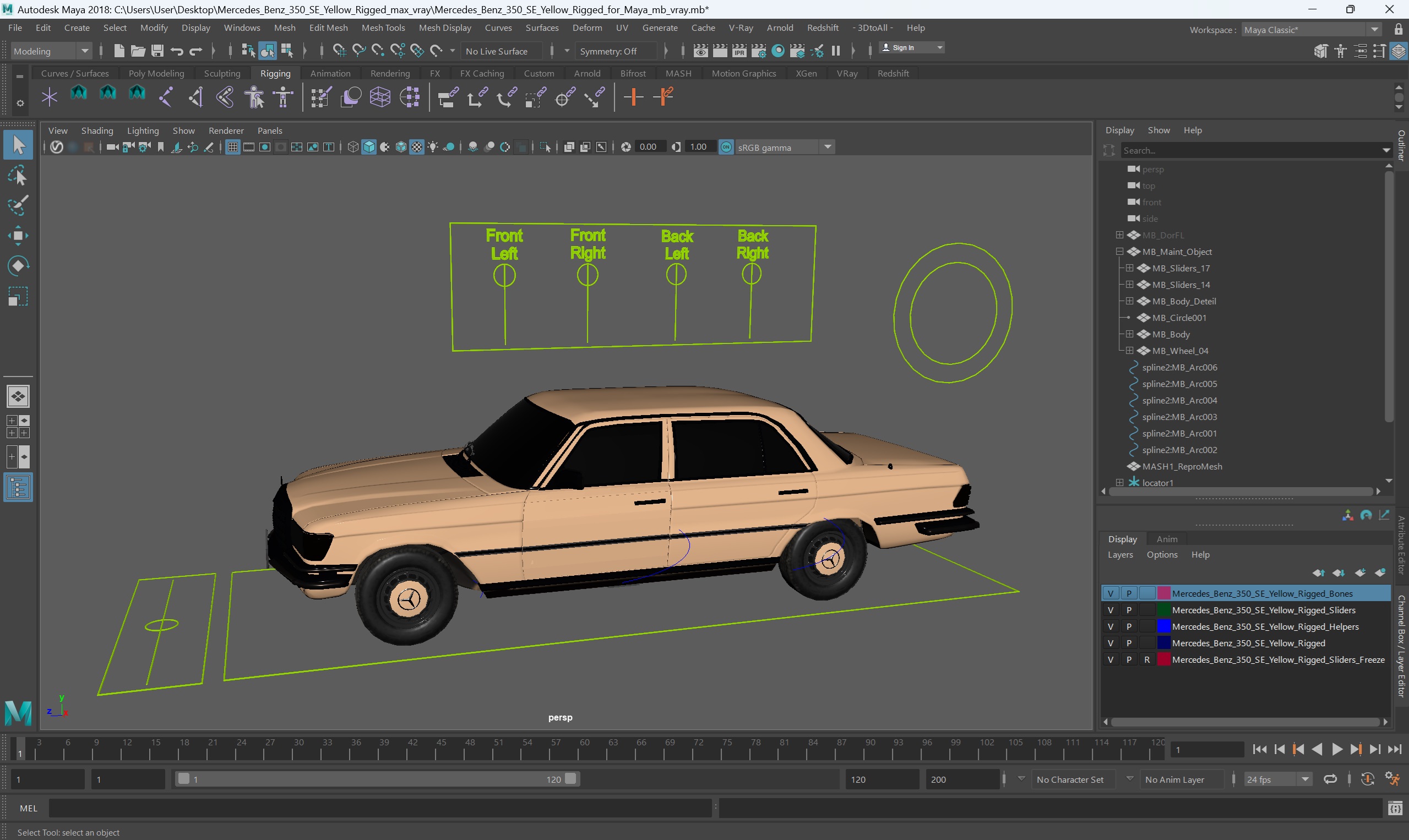Click the Quick Rig character shelf icon

coord(254,97)
